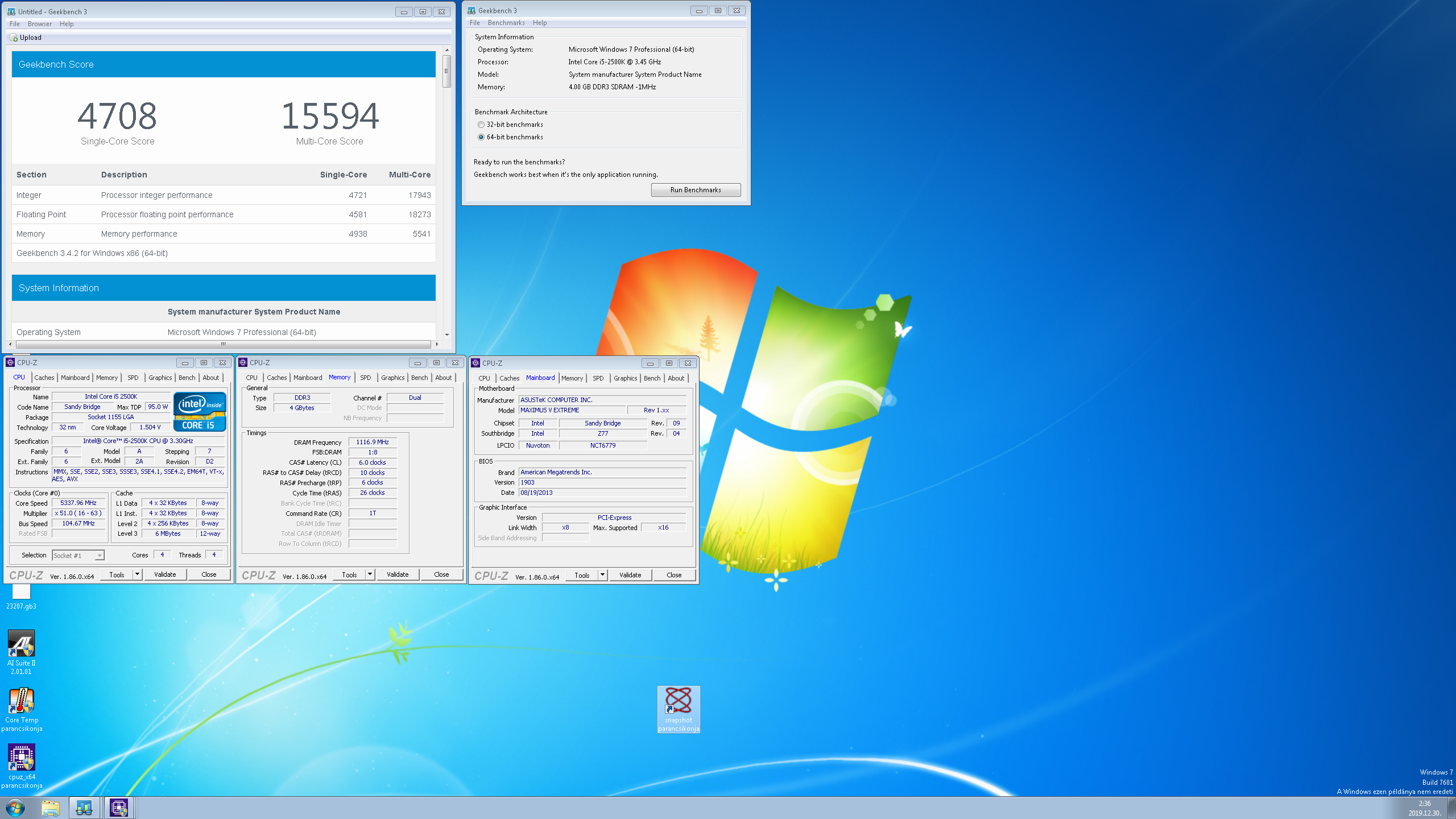Open About tab in Mainboard CPU-Z window
The height and width of the screenshot is (819, 1456).
(x=676, y=378)
